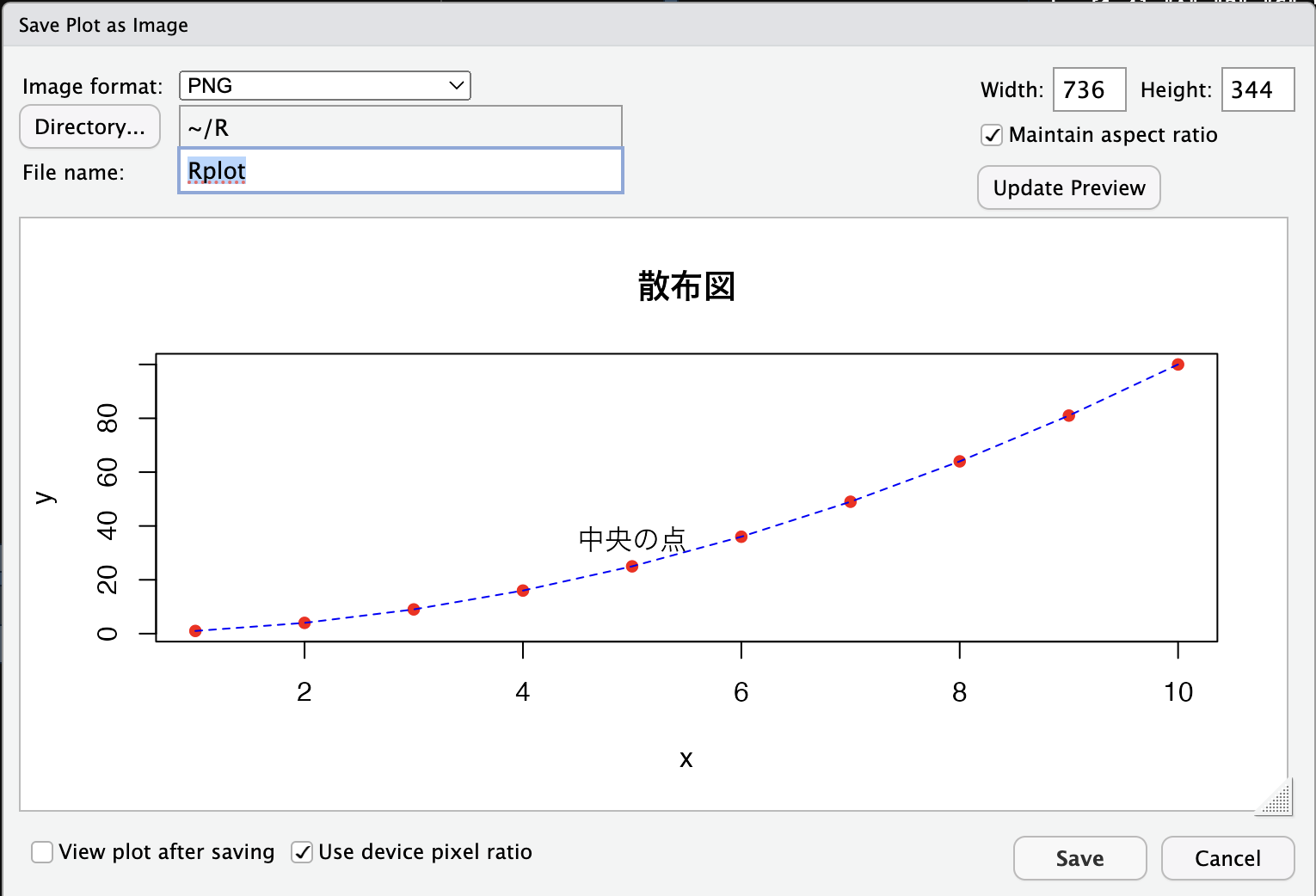The width and height of the screenshot is (1316, 896).
Task: Click the directory path field showing ~/R
Action: point(400,126)
